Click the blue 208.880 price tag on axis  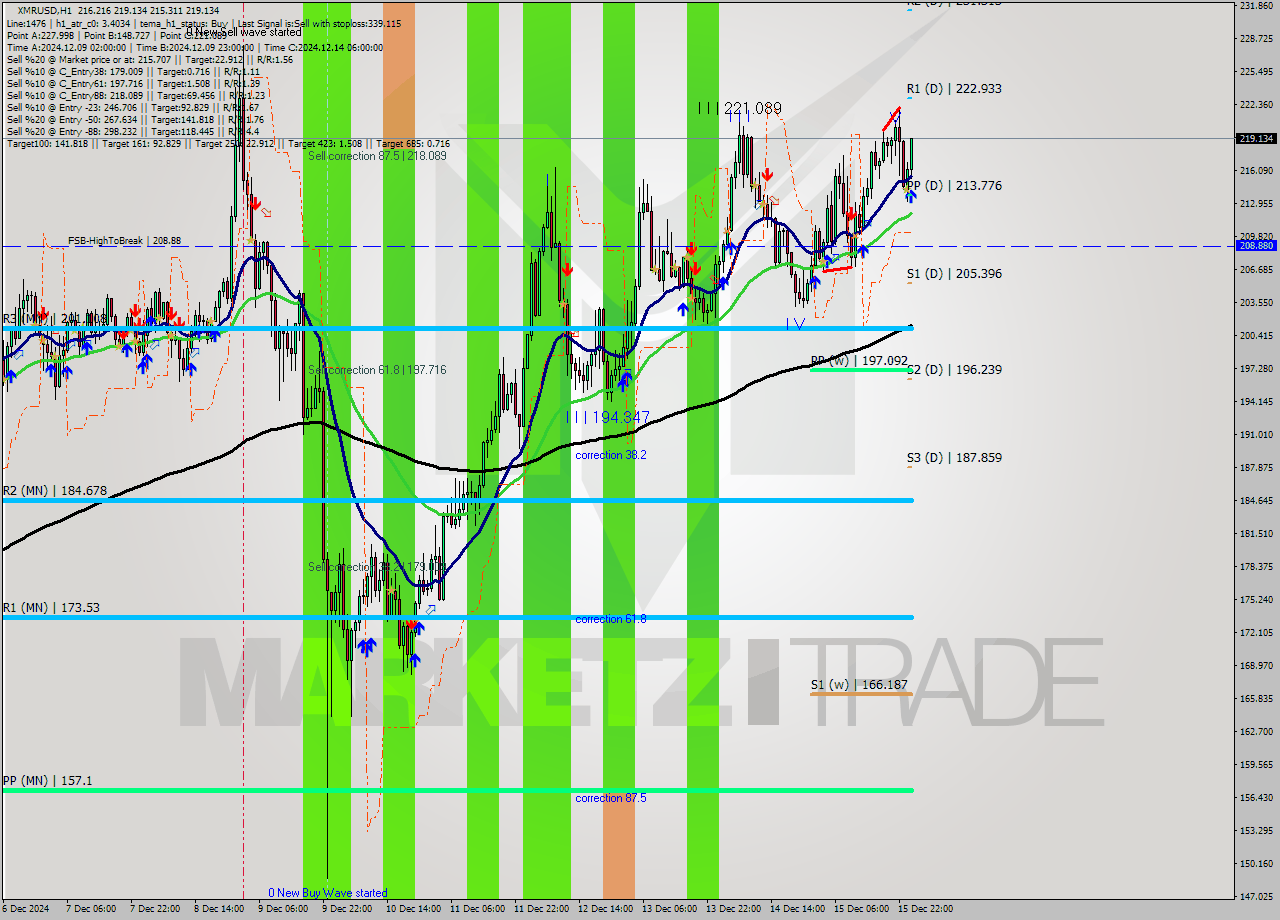pos(1256,246)
